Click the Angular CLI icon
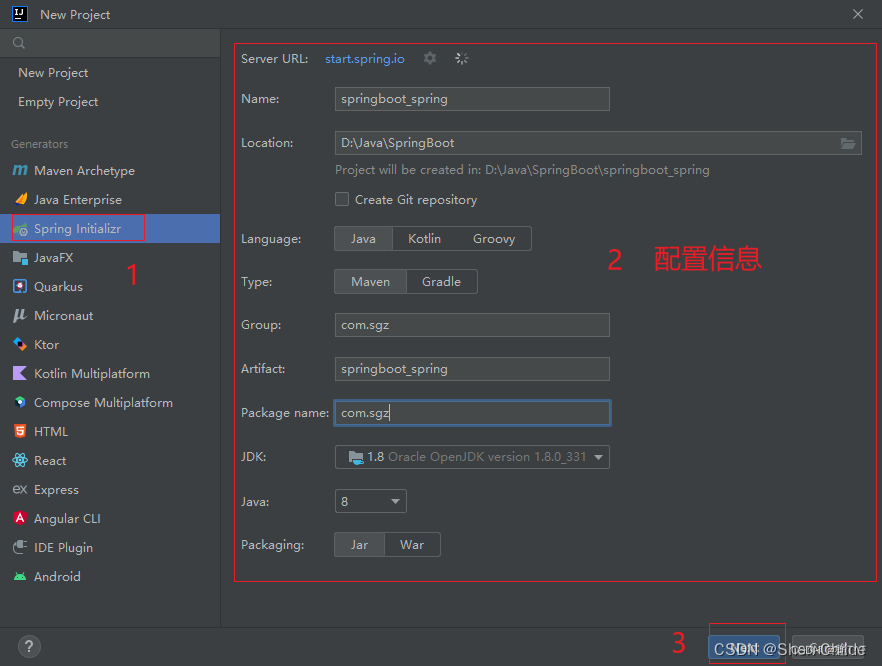The image size is (882, 666). pyautogui.click(x=20, y=518)
